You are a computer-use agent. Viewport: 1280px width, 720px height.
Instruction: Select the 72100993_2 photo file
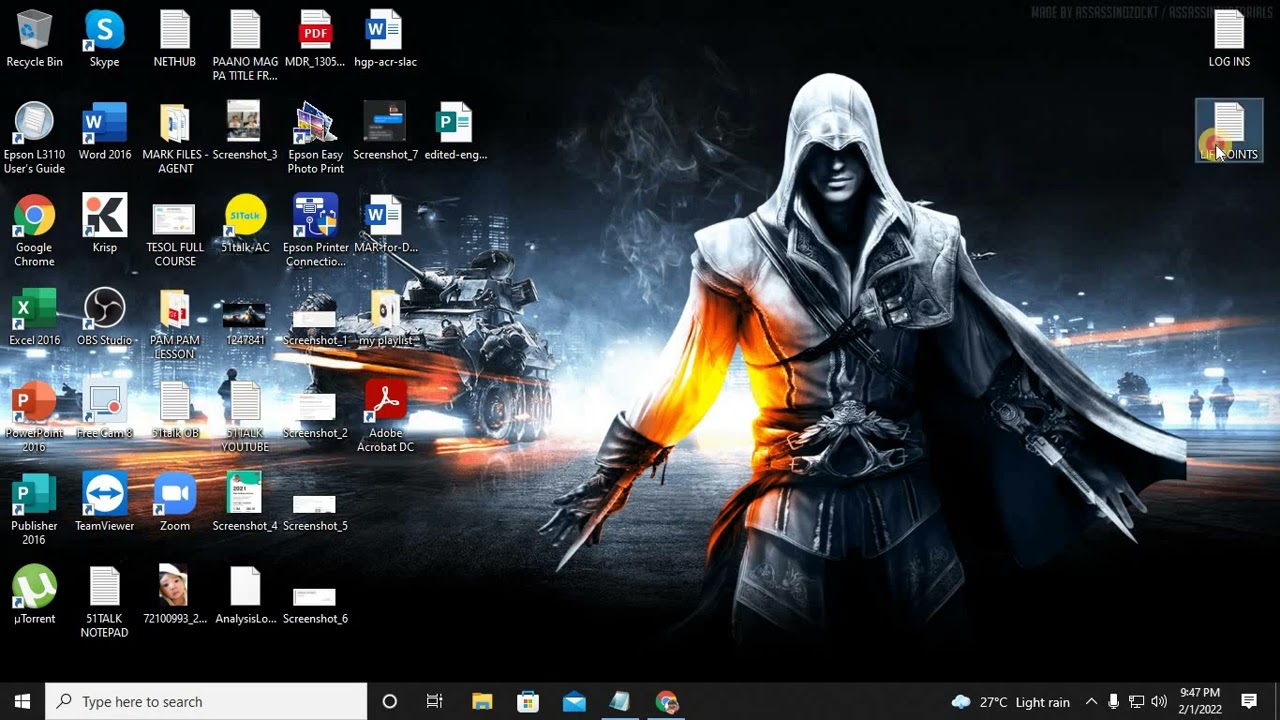(175, 597)
